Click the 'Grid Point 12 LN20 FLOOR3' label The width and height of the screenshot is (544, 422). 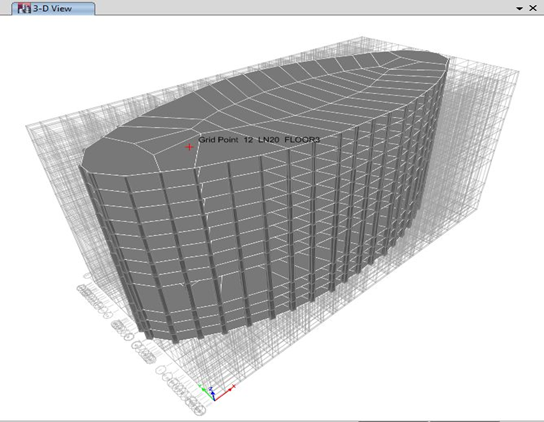tap(259, 140)
